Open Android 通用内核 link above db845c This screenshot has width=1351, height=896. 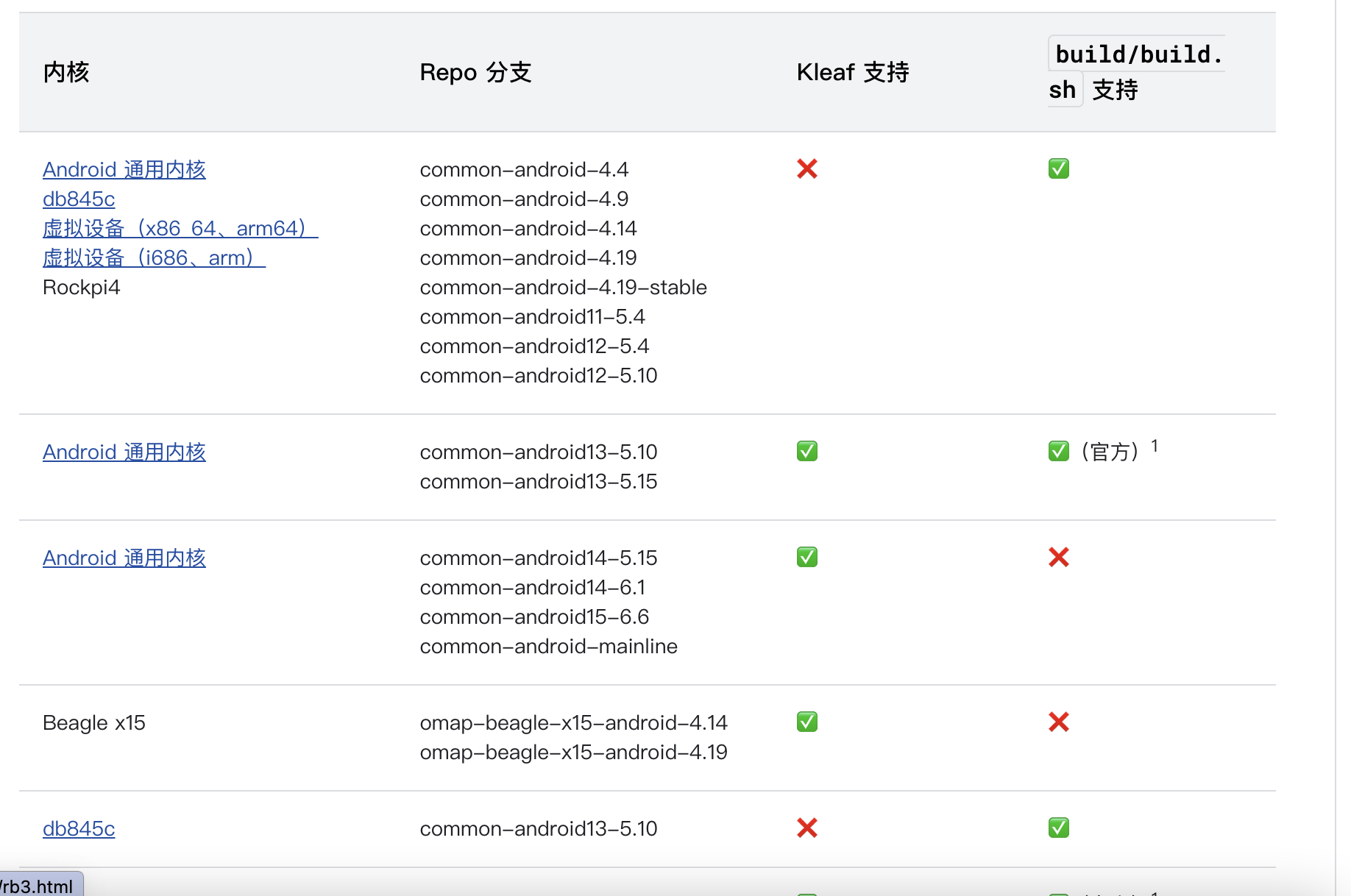[x=124, y=170]
